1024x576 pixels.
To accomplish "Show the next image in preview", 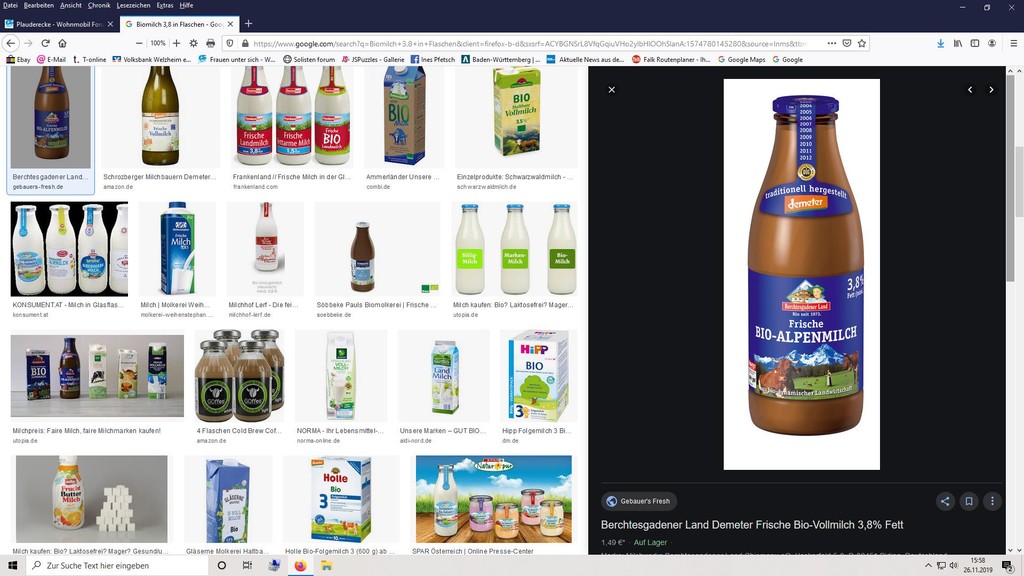I will (991, 89).
